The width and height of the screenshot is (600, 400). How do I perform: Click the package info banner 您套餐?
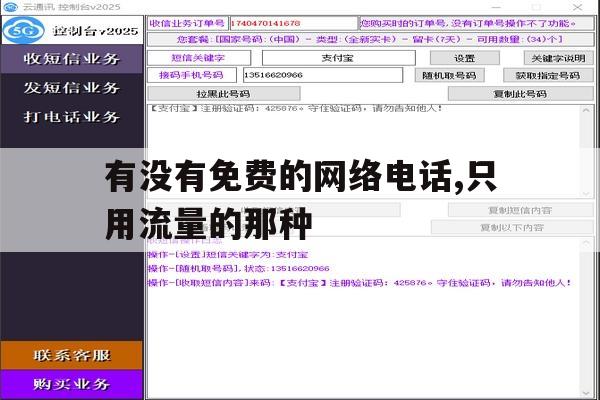tap(370, 39)
